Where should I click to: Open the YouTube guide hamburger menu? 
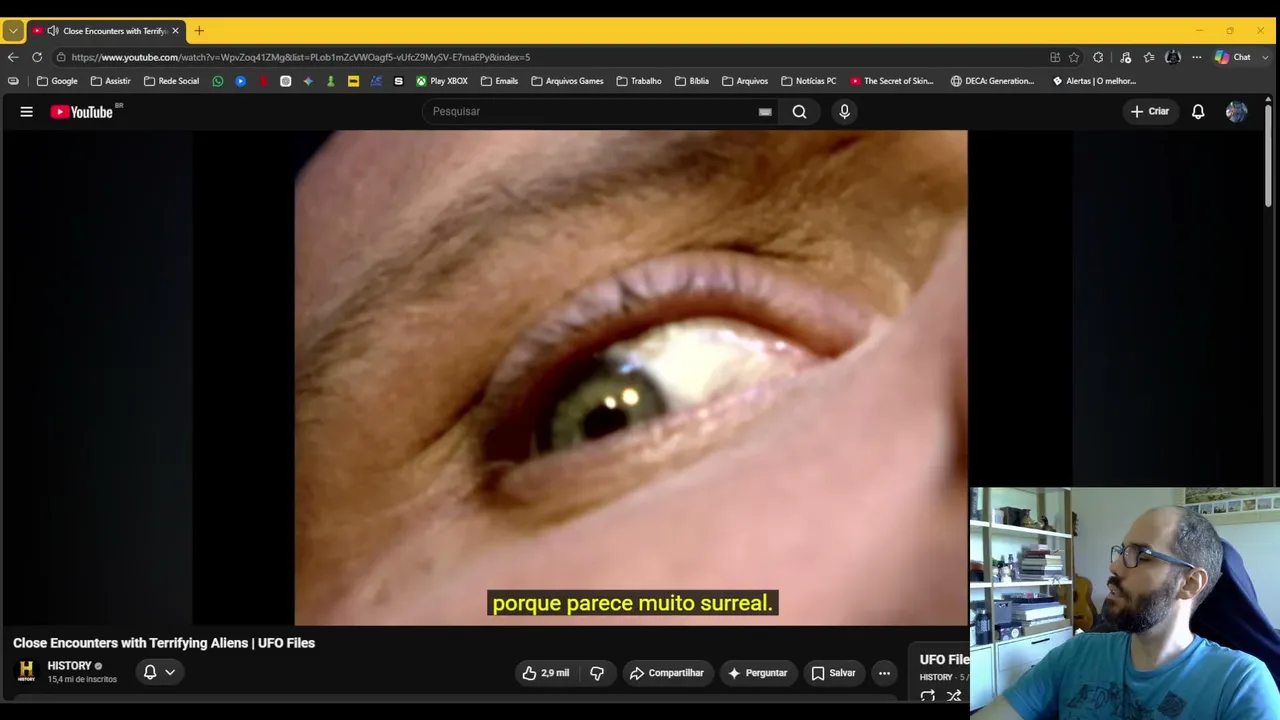click(27, 112)
